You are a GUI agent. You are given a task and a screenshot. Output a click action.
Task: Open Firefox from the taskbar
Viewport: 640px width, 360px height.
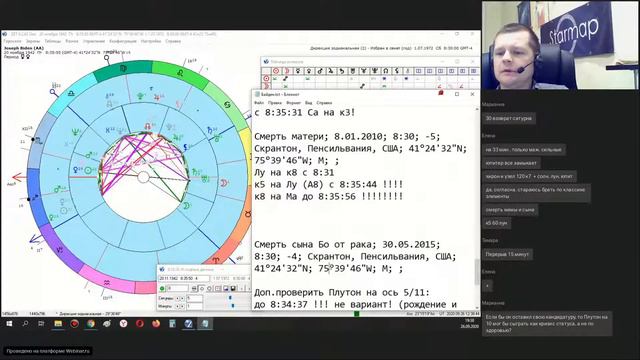(x=156, y=324)
